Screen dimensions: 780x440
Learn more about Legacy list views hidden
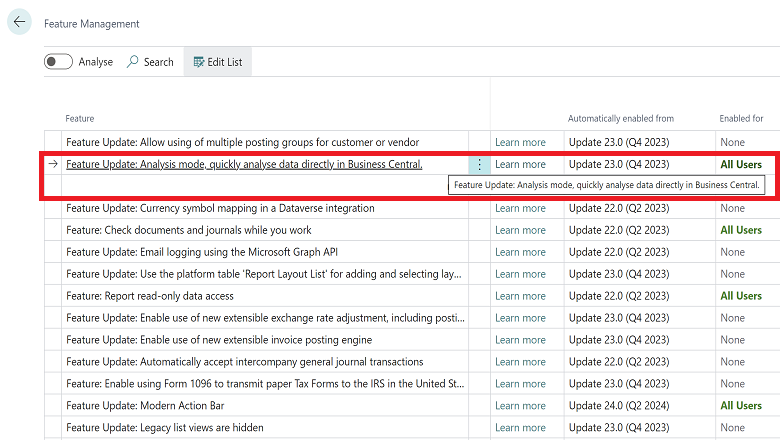tap(520, 428)
